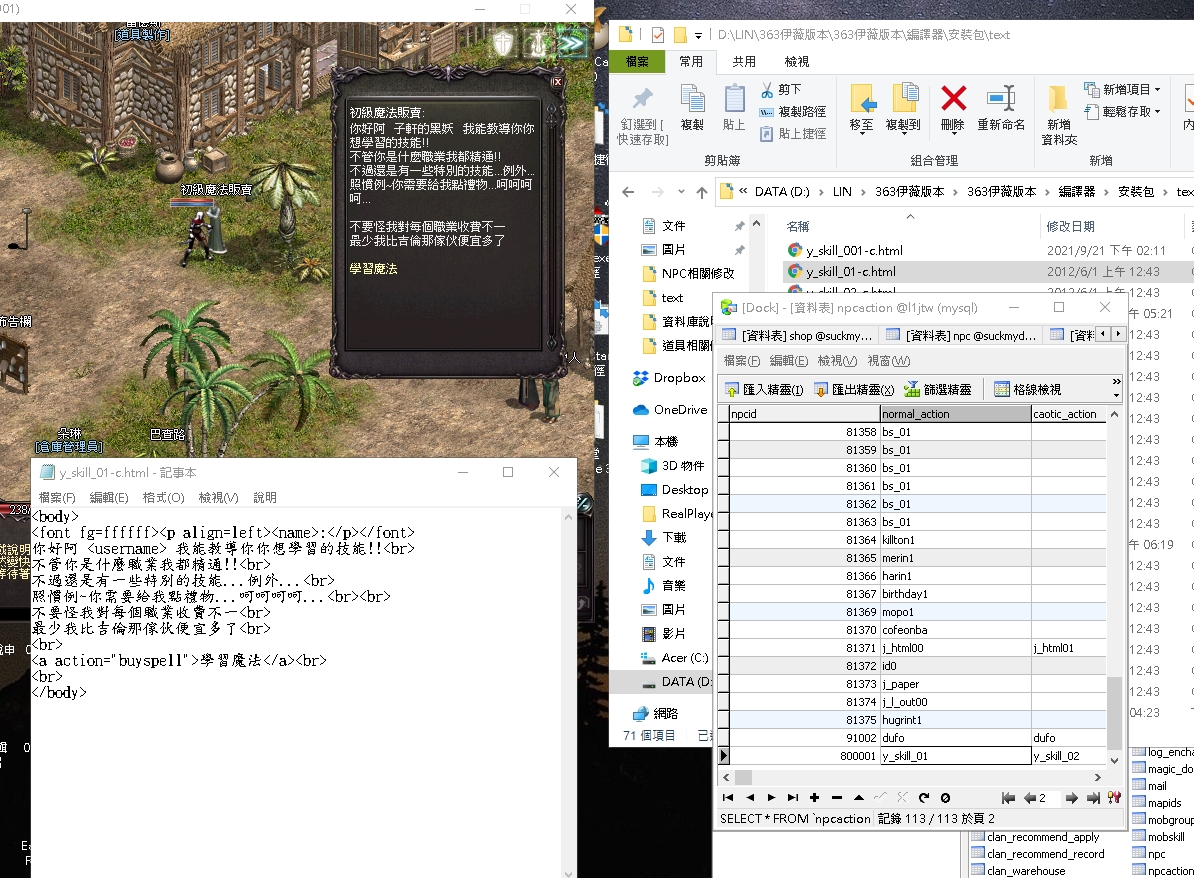The width and height of the screenshot is (1194, 878).
Task: Click Copy Path (複製路徑) in Explorer ribbon
Action: click(x=793, y=112)
